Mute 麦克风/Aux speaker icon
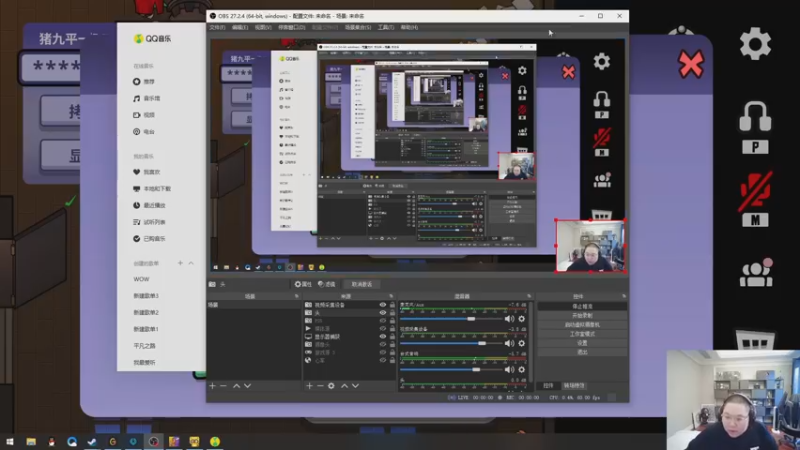Viewport: 800px width, 450px height. 509,319
